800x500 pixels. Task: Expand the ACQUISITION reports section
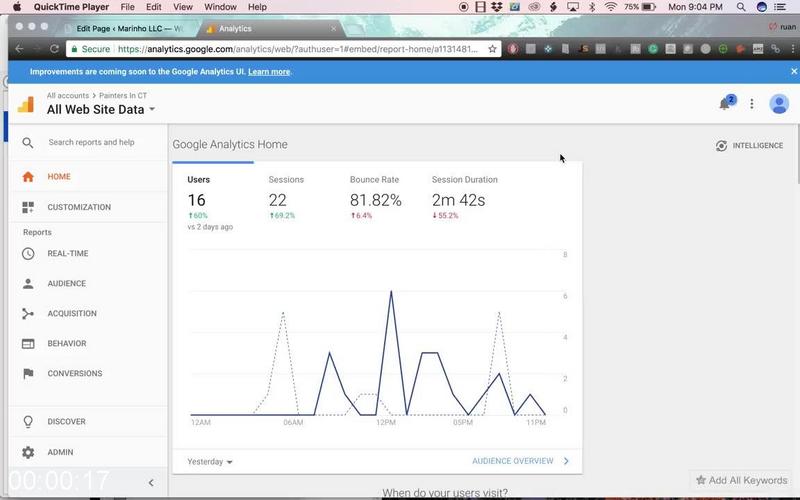[x=88, y=314]
